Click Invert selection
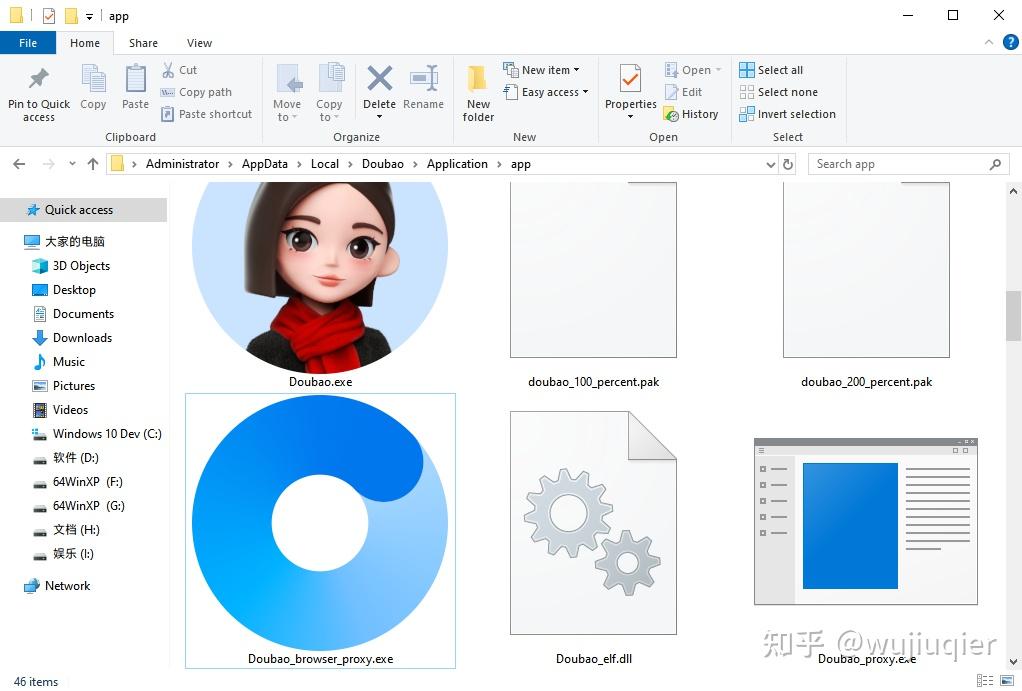Image resolution: width=1022 pixels, height=691 pixels. coord(787,114)
